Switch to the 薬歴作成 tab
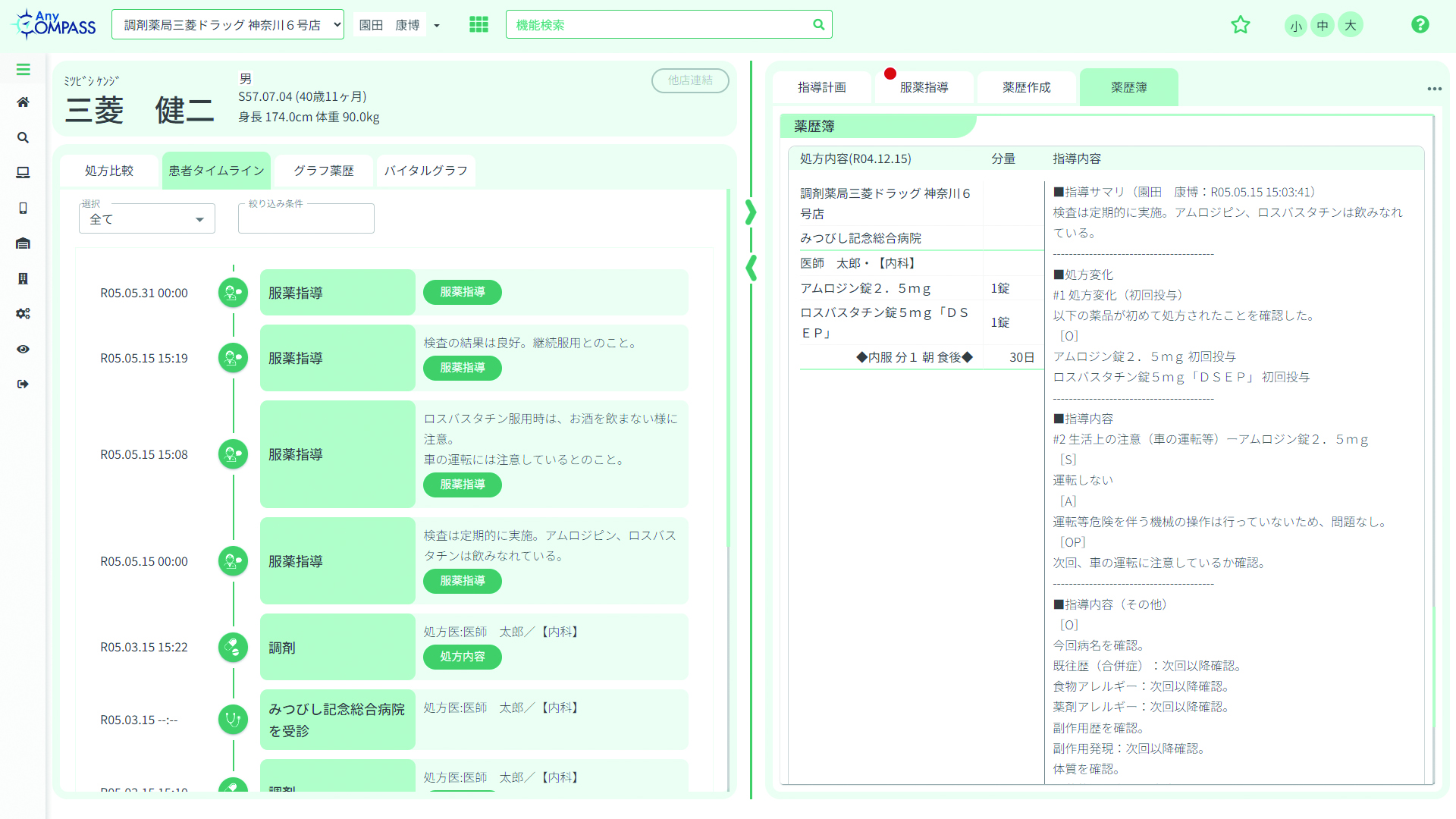The image size is (1456, 819). [1026, 87]
